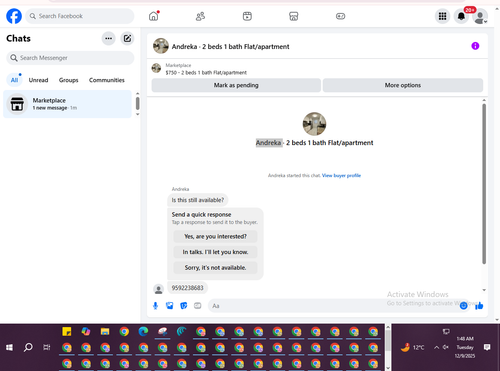This screenshot has width=500, height=371.
Task: Open Task View on the taskbar
Action: (x=47, y=348)
